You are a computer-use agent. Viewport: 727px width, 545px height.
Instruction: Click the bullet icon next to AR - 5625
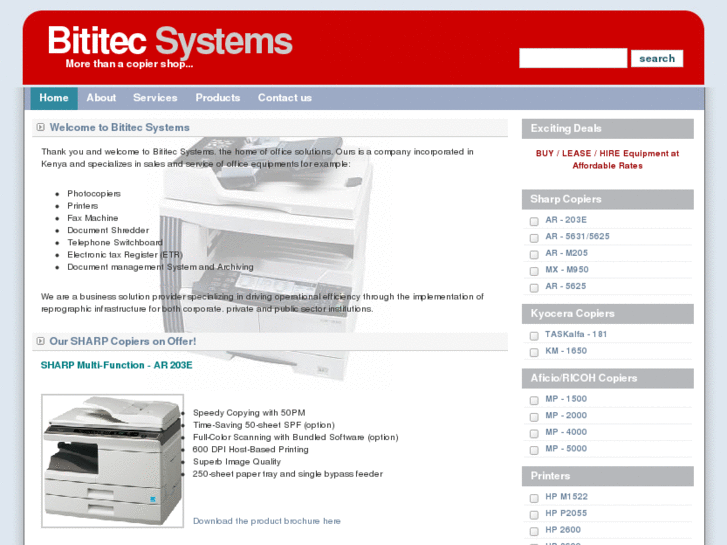(x=534, y=288)
